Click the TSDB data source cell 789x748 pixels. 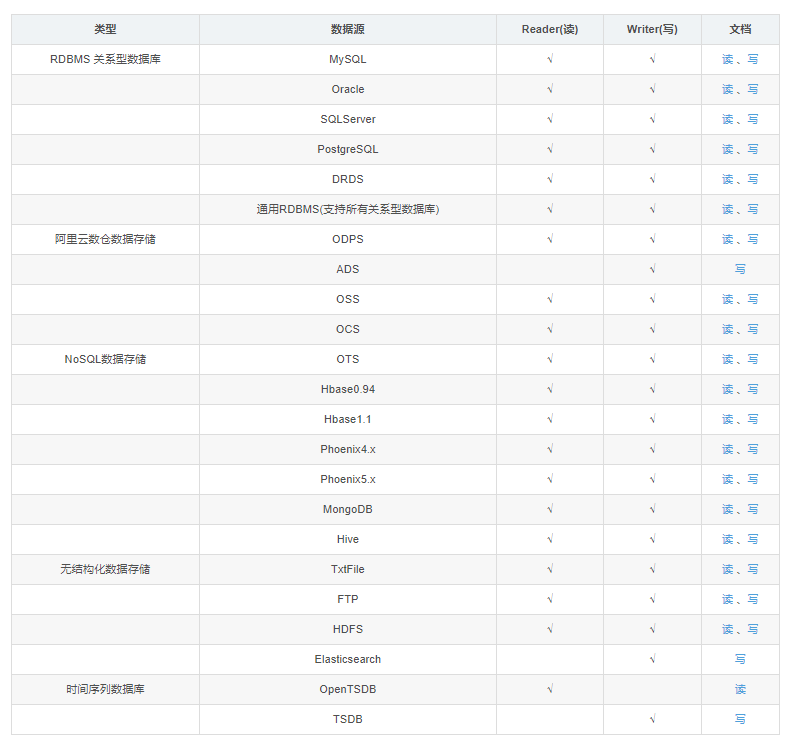point(348,719)
